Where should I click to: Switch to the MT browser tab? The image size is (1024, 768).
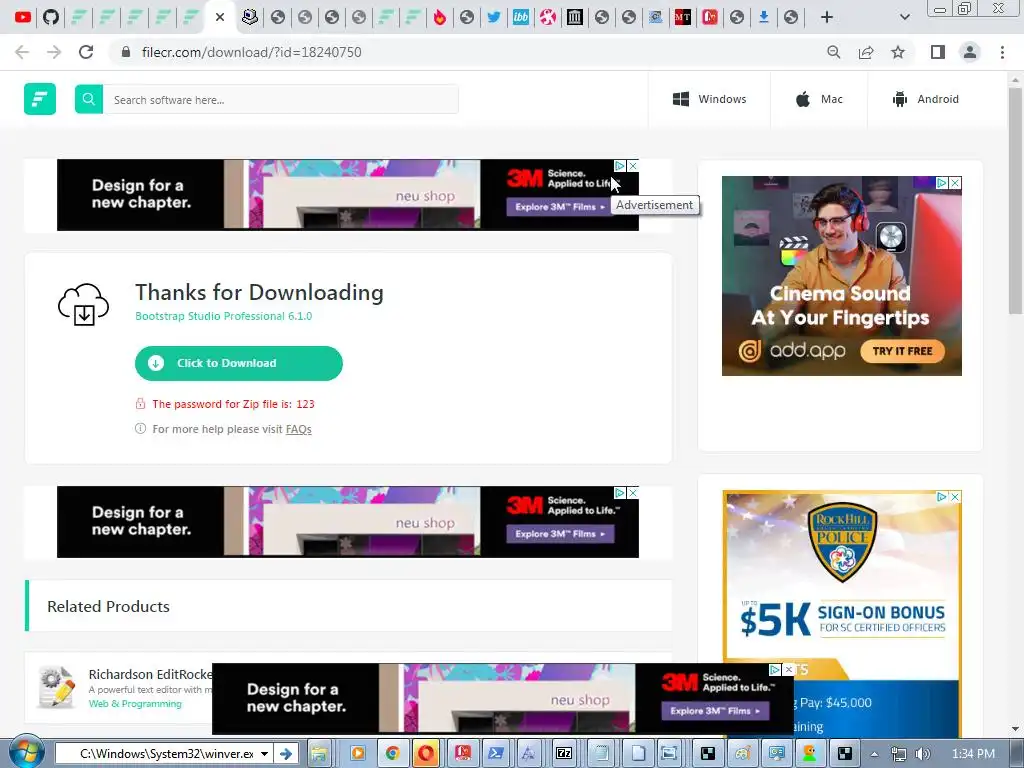pyautogui.click(x=682, y=17)
